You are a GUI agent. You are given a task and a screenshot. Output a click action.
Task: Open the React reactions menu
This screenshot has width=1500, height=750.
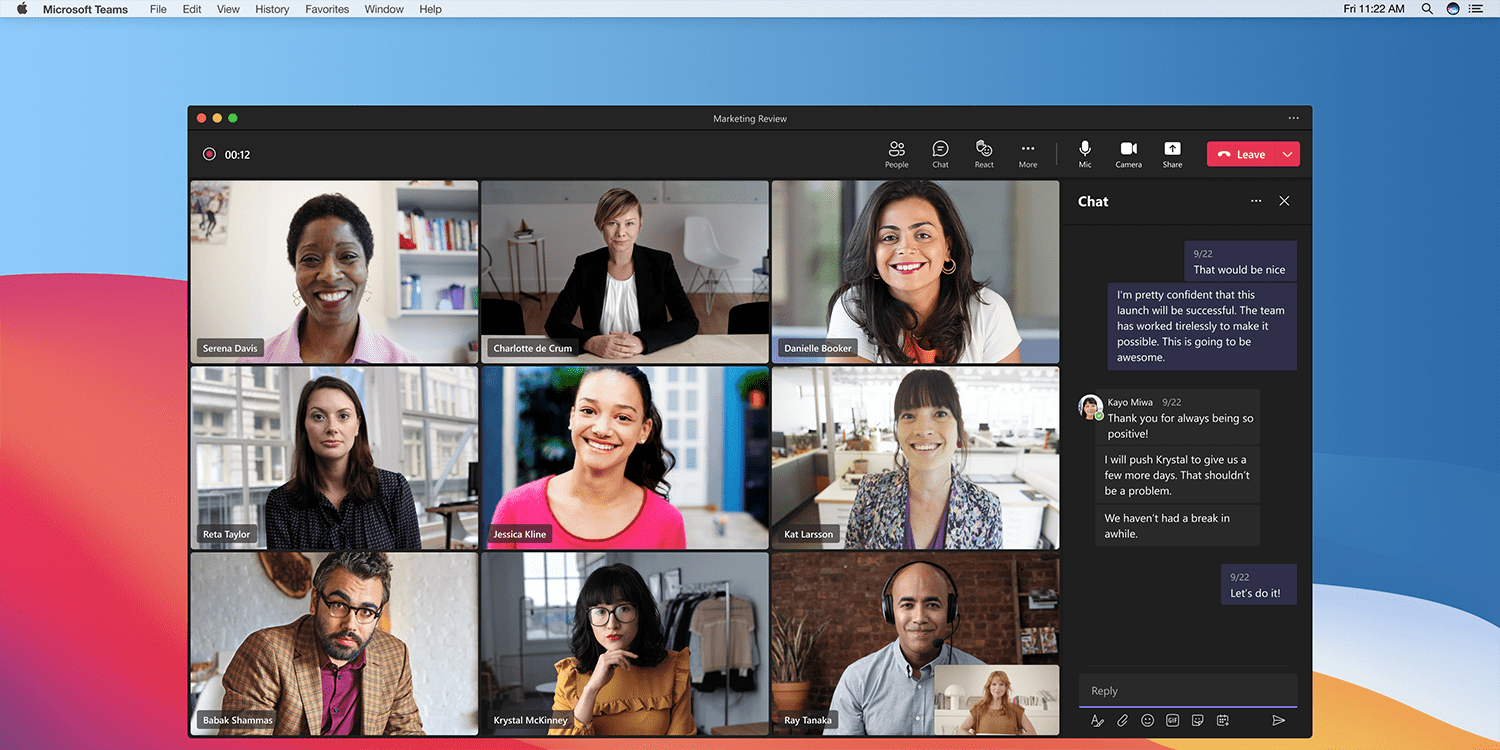coord(983,153)
